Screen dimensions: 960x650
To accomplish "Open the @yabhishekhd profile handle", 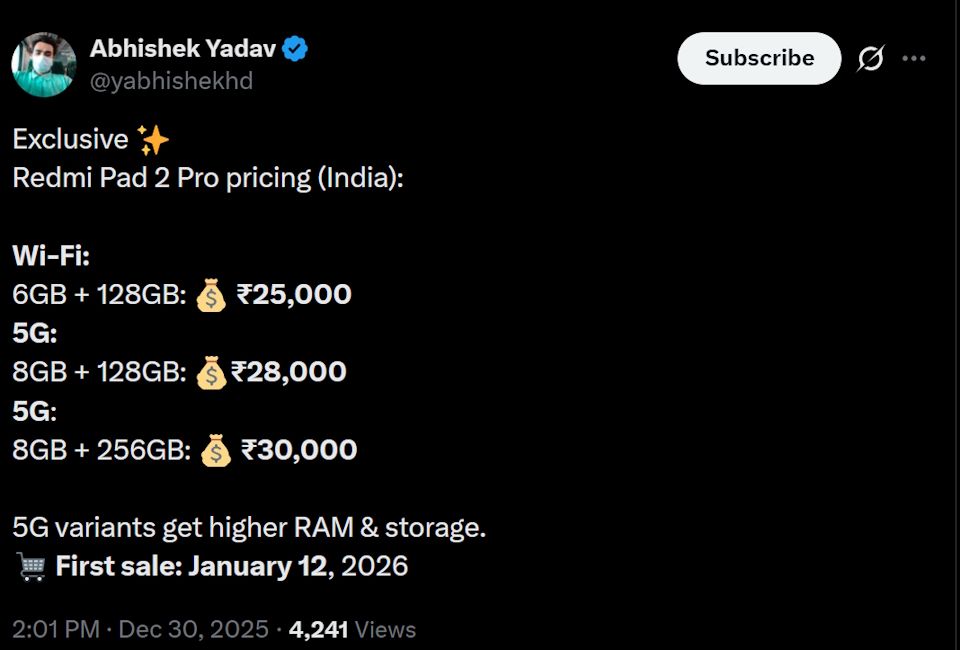I will click(172, 81).
